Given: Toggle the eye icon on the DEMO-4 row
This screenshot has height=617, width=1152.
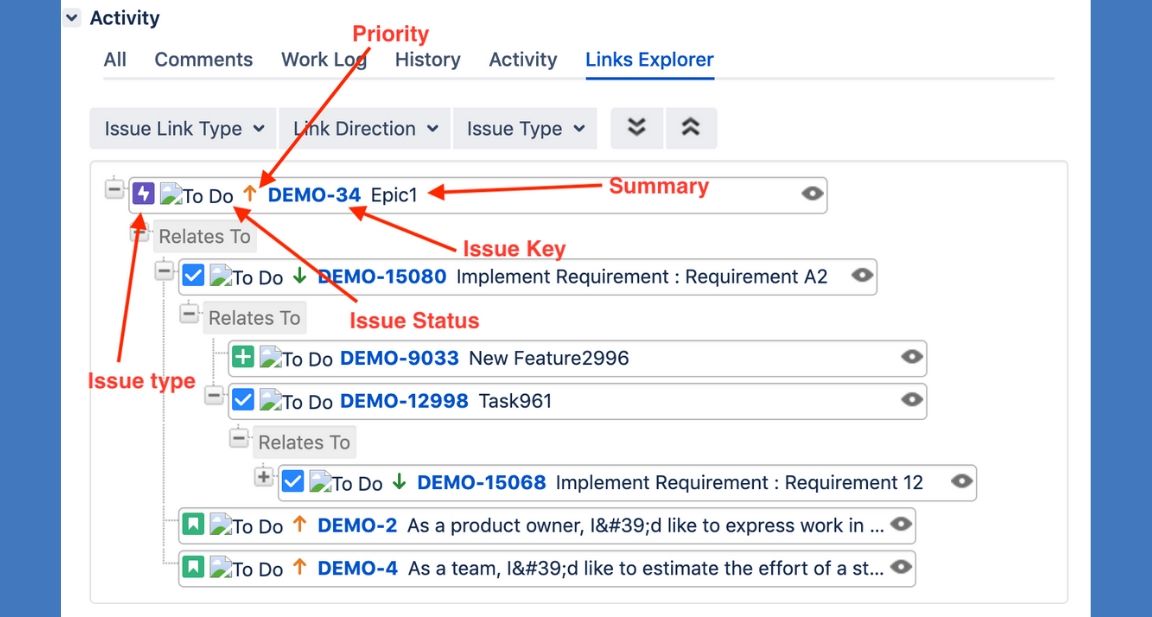Looking at the screenshot, I should click(x=901, y=567).
